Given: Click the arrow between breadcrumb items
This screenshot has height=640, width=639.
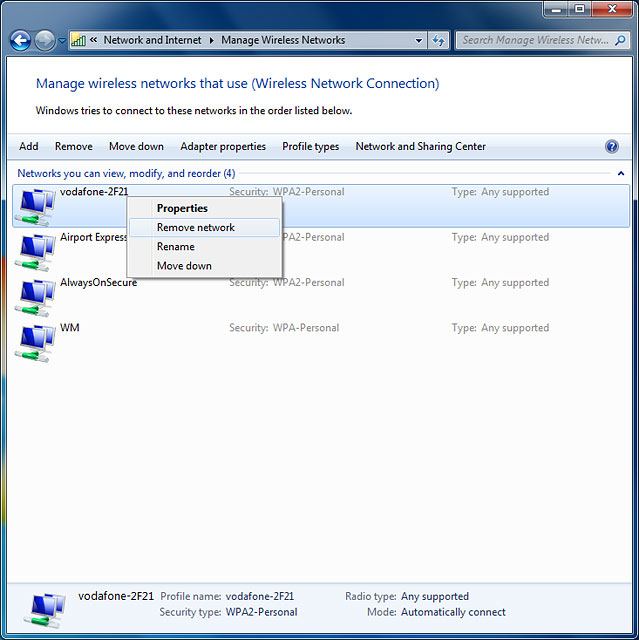Looking at the screenshot, I should click(x=211, y=40).
